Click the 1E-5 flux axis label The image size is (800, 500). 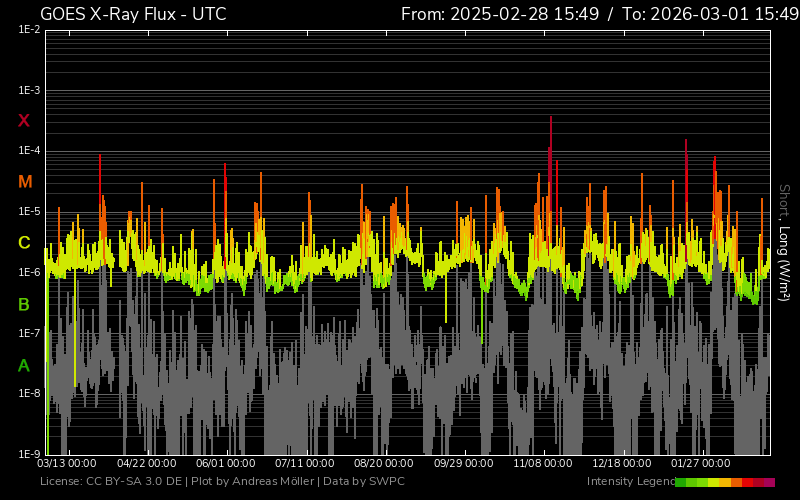click(28, 212)
